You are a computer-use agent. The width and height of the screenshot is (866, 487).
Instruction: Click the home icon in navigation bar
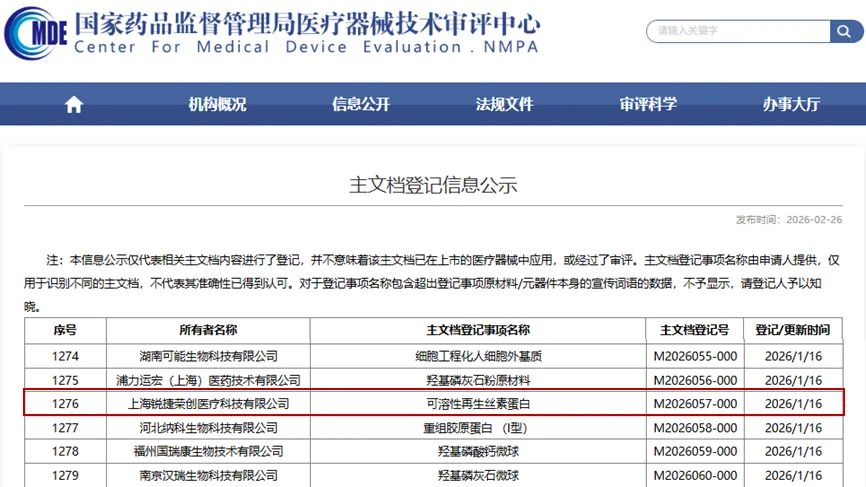tap(73, 104)
